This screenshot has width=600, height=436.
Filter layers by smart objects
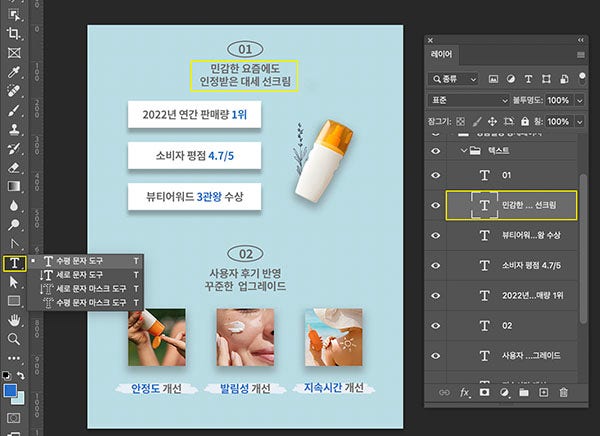(x=564, y=79)
